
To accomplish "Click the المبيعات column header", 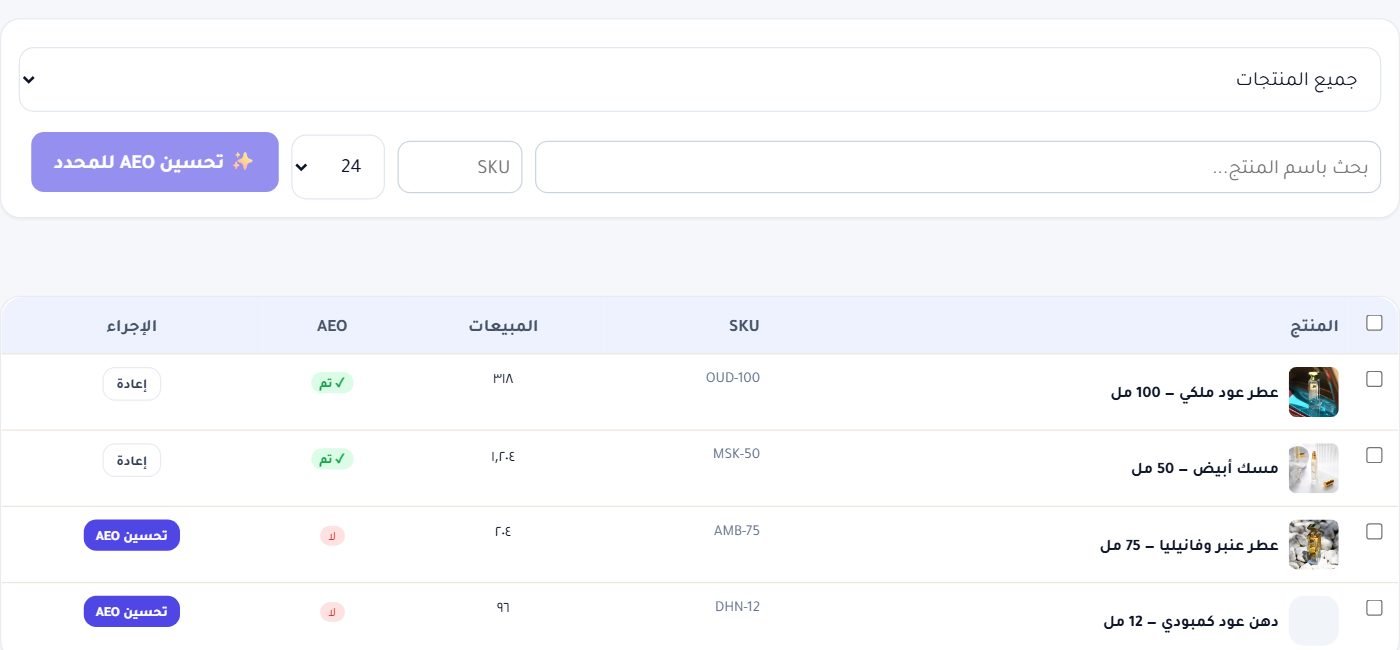I will coord(503,326).
